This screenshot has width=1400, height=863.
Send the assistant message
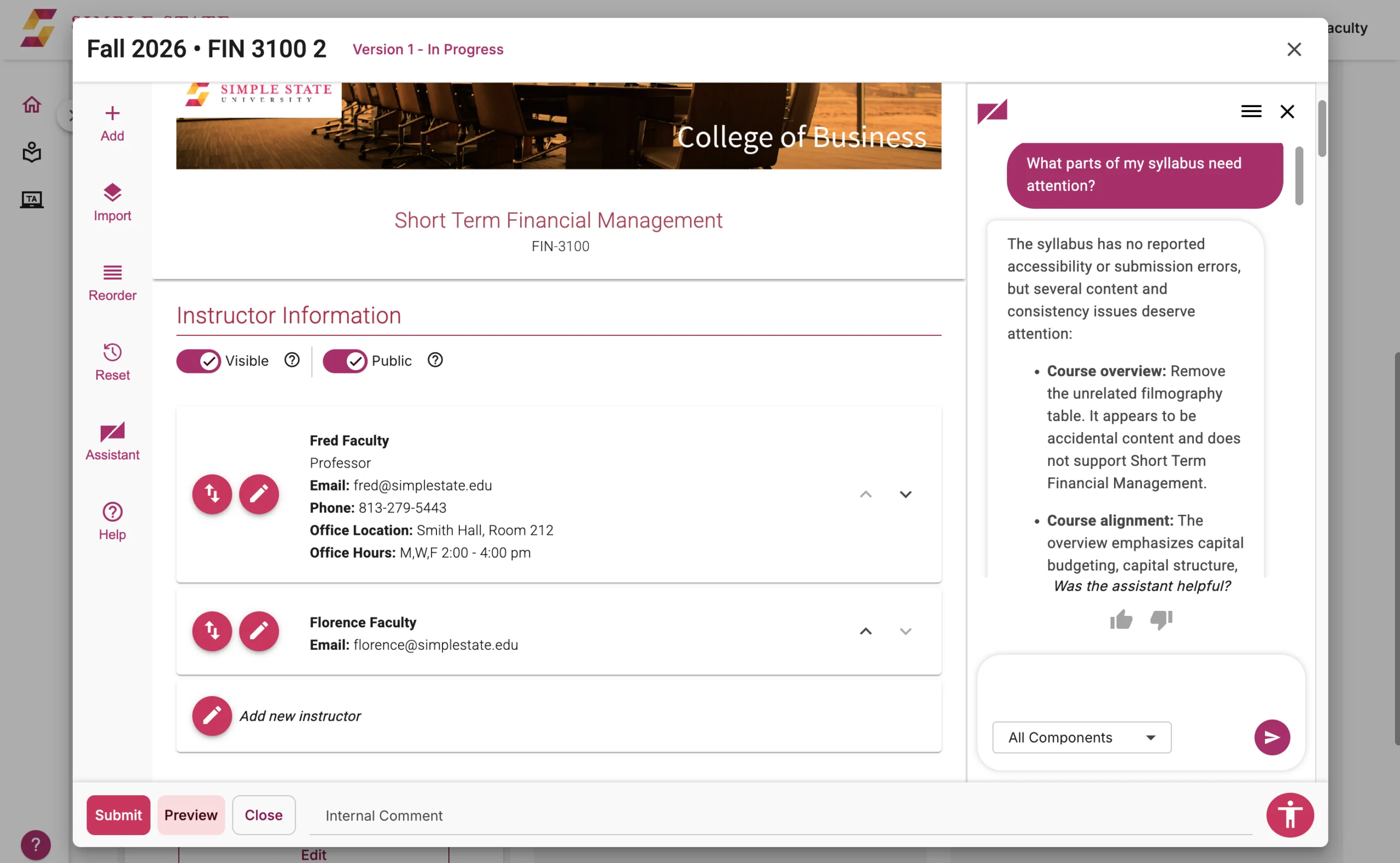(x=1271, y=737)
